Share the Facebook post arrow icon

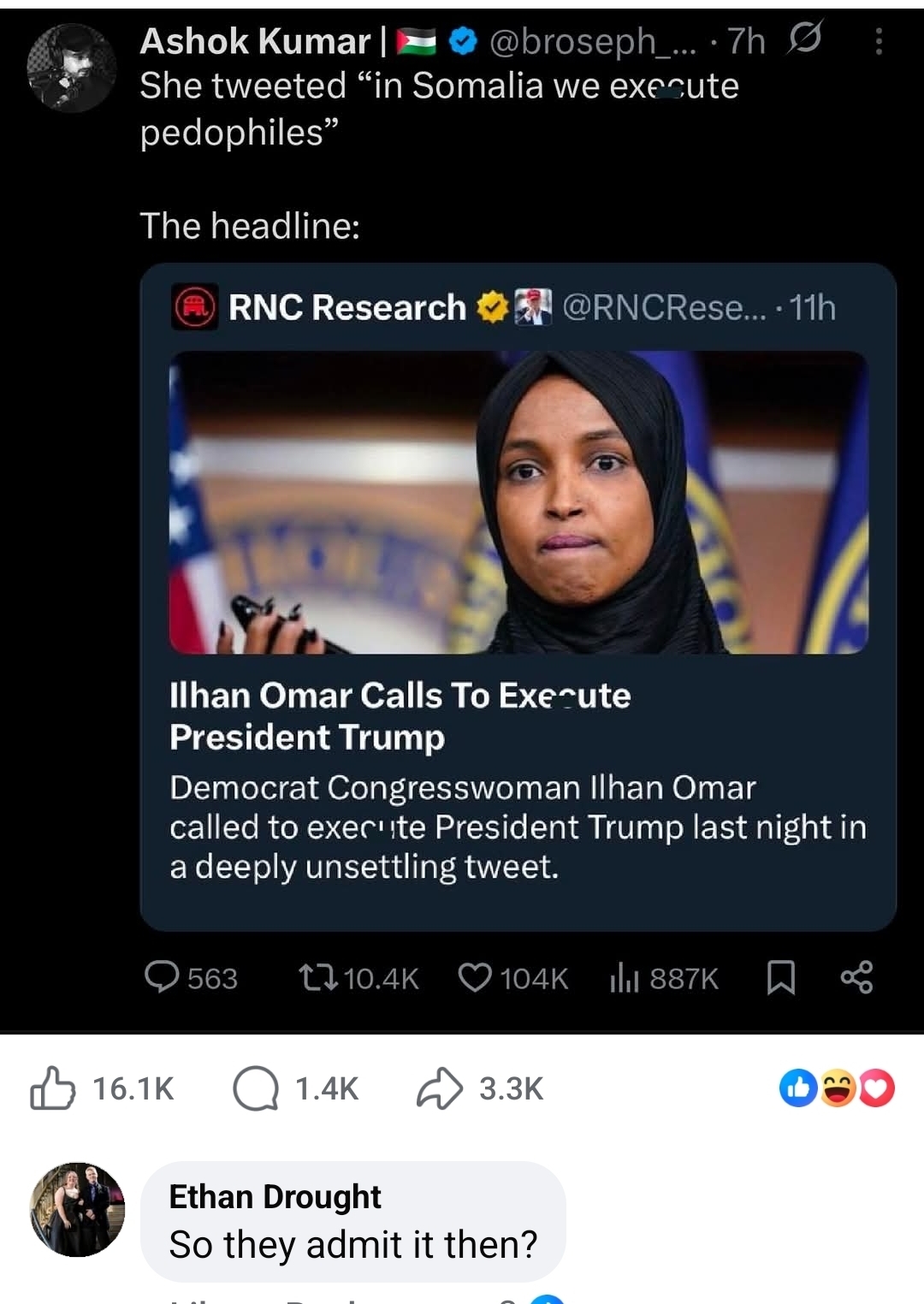tap(439, 1088)
